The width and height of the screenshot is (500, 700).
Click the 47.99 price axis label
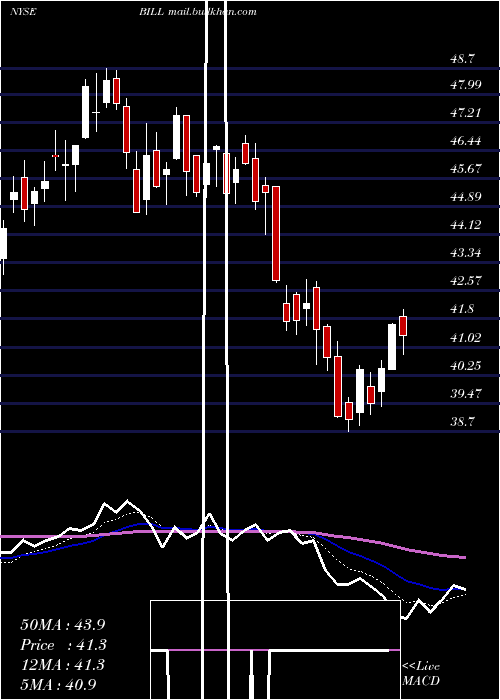point(466,84)
